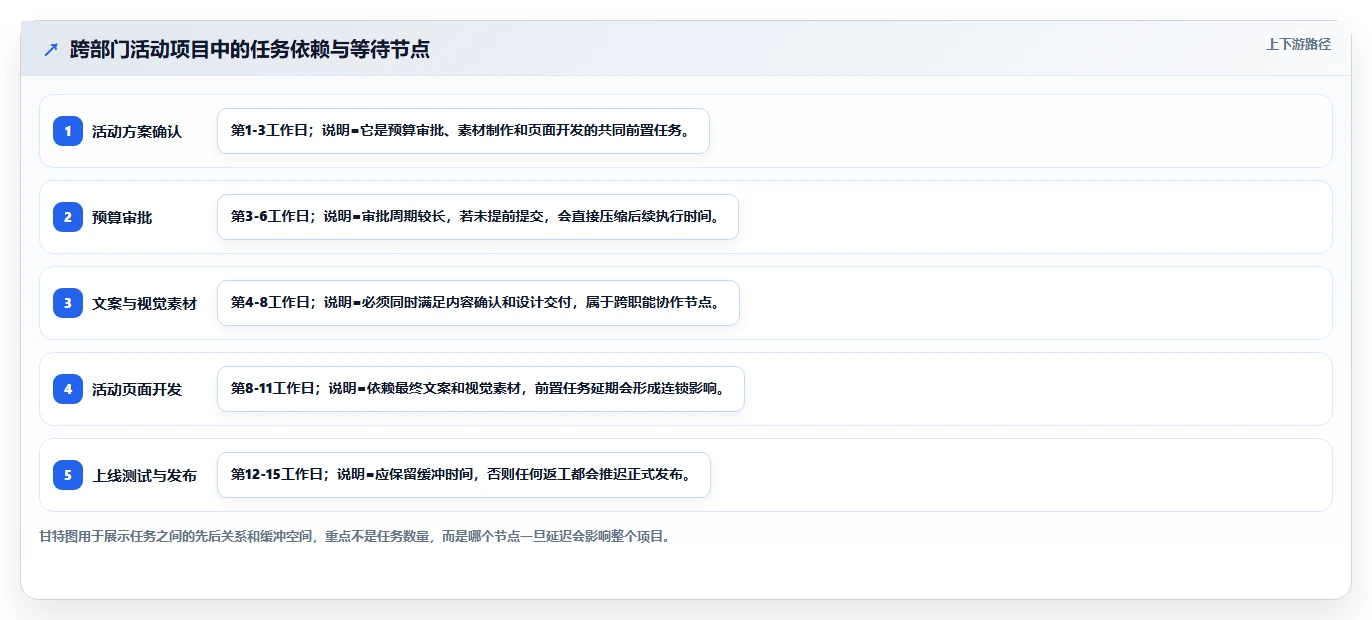This screenshot has width=1372, height=620.
Task: Click the arrow icon beside the title
Action: [x=51, y=49]
